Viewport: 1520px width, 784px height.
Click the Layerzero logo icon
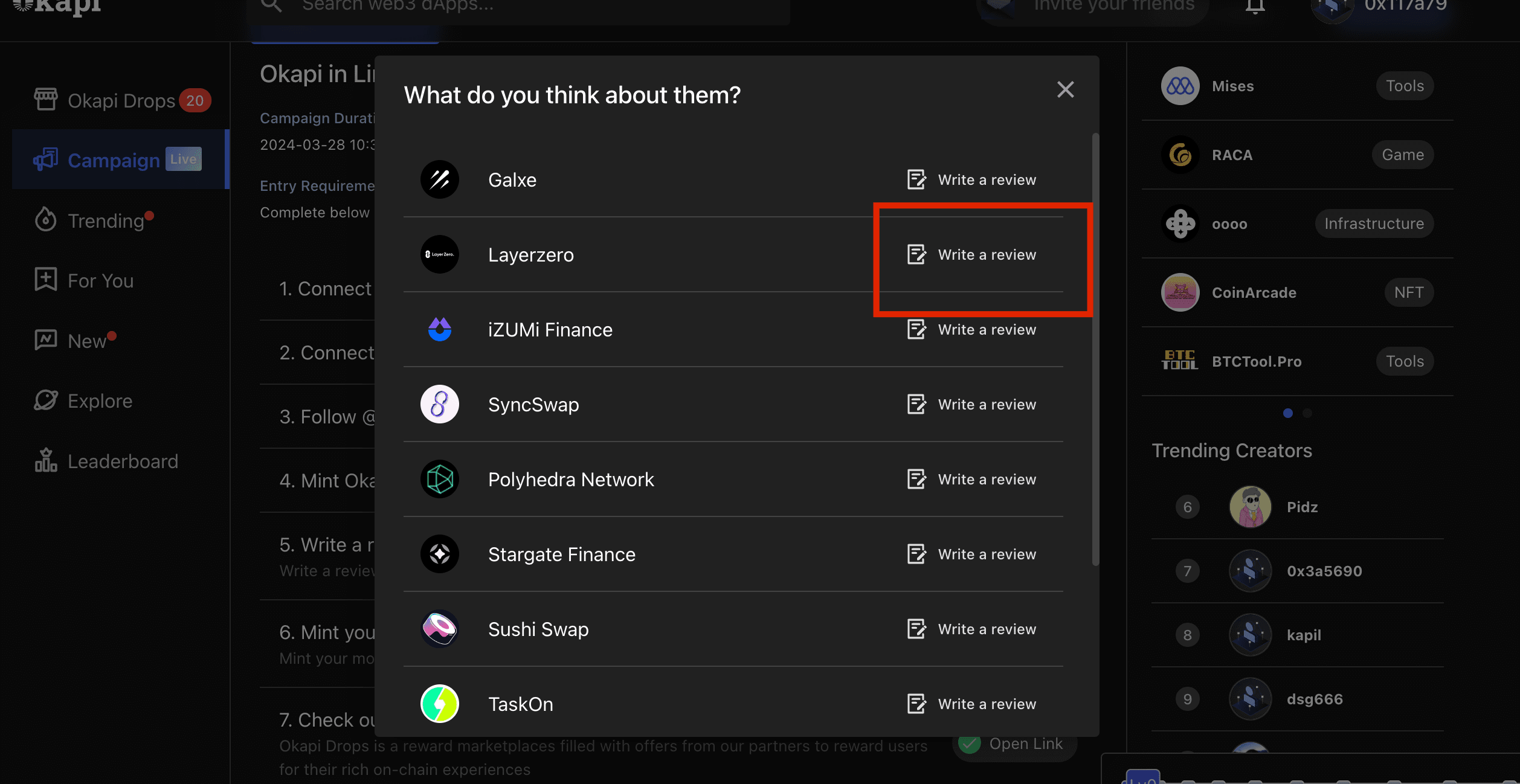point(440,254)
